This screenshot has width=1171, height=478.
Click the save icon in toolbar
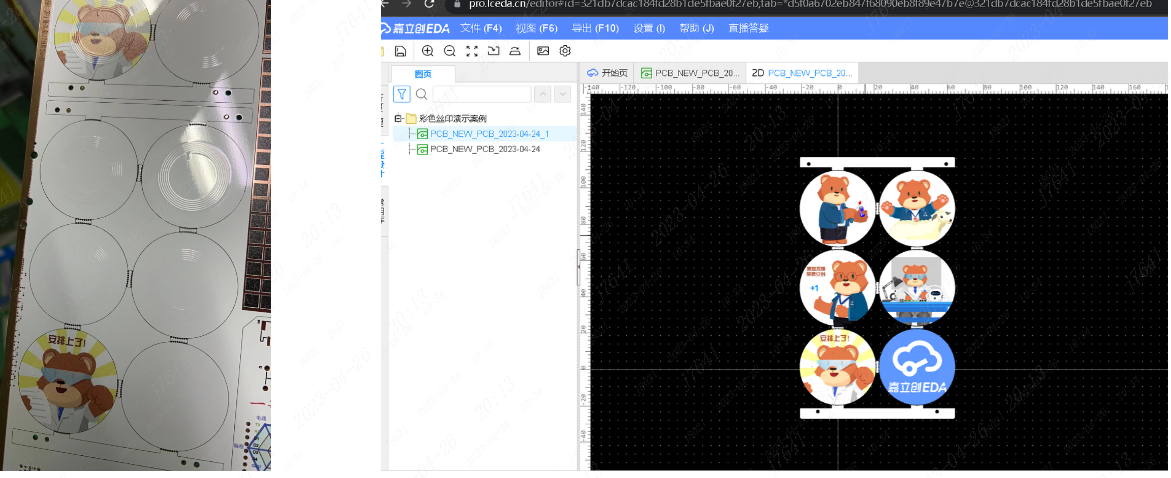click(x=401, y=51)
